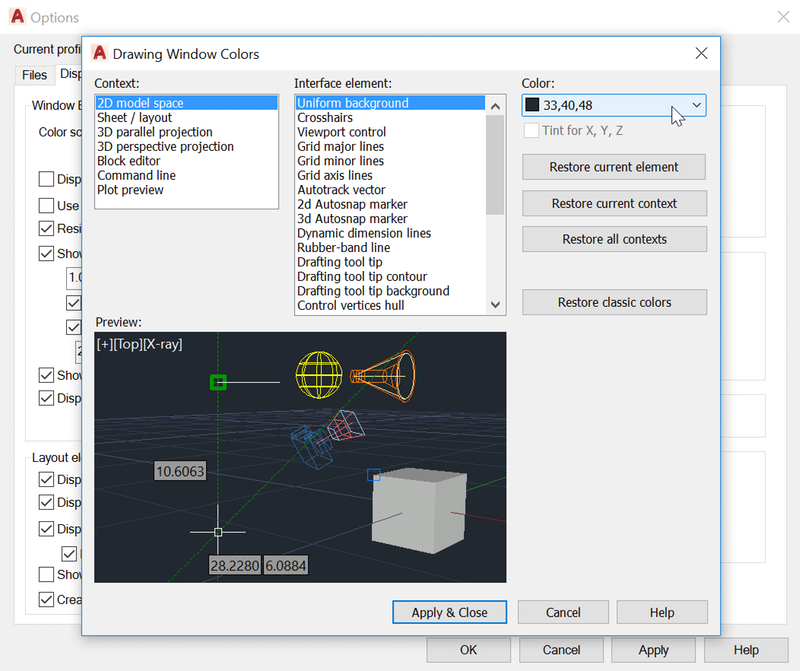Open the [+] viewport controls menu in preview
The width and height of the screenshot is (800, 671).
(x=104, y=343)
